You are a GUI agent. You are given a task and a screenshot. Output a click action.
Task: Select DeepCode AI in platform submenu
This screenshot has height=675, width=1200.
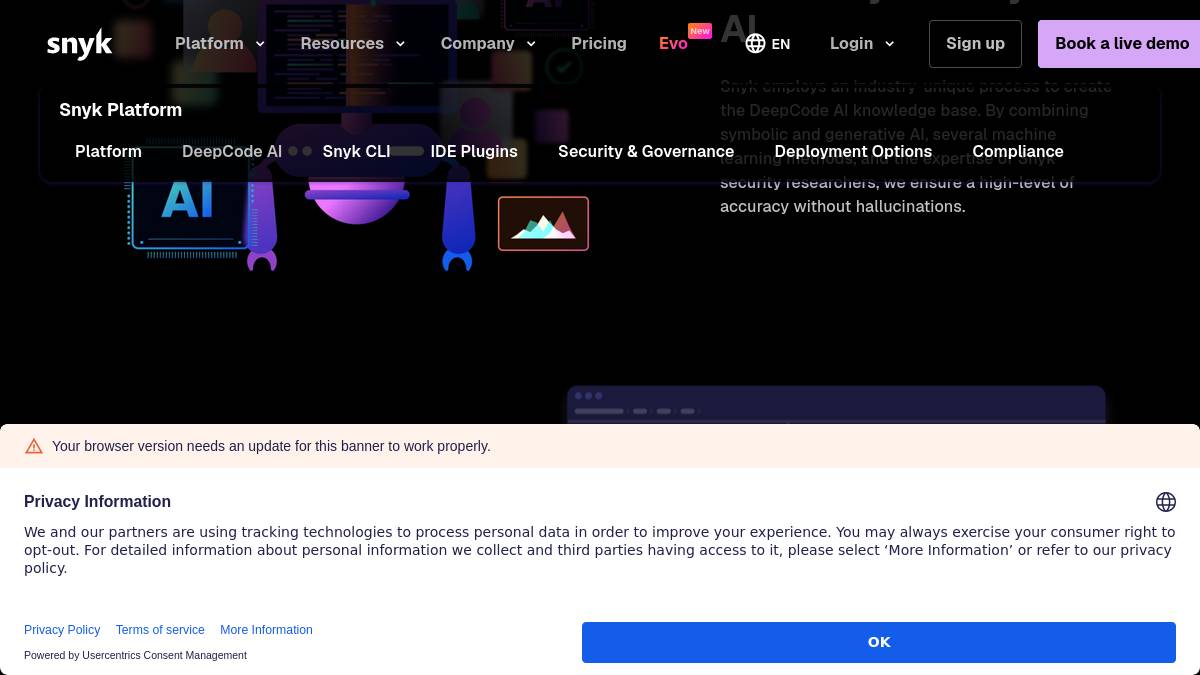pyautogui.click(x=232, y=152)
